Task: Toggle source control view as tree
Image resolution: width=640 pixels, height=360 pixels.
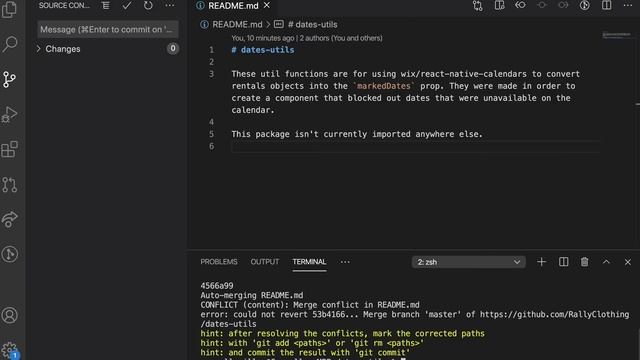Action: [x=105, y=5]
